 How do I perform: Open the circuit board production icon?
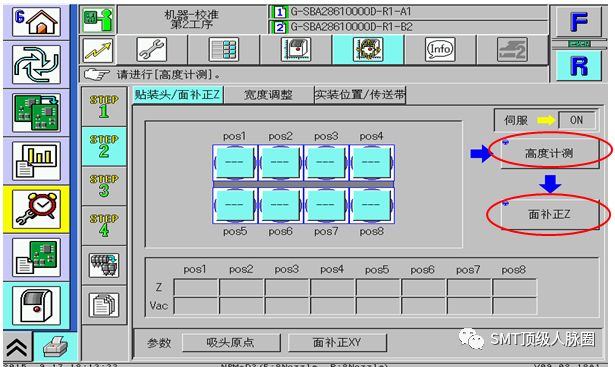click(36, 113)
